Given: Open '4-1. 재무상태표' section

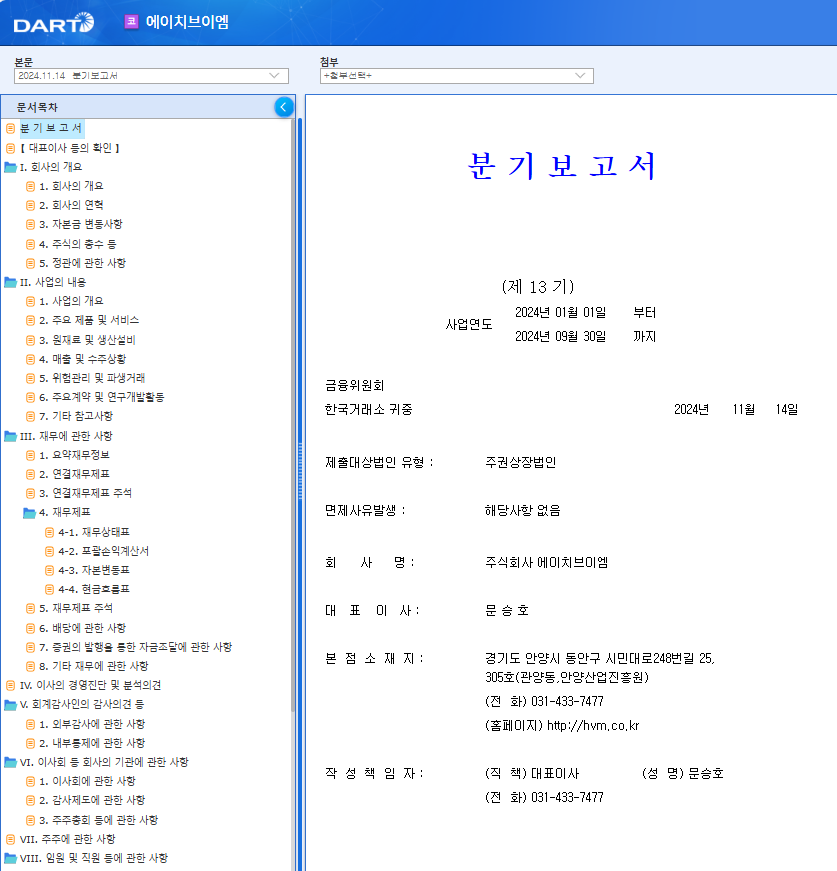Looking at the screenshot, I should tap(94, 532).
